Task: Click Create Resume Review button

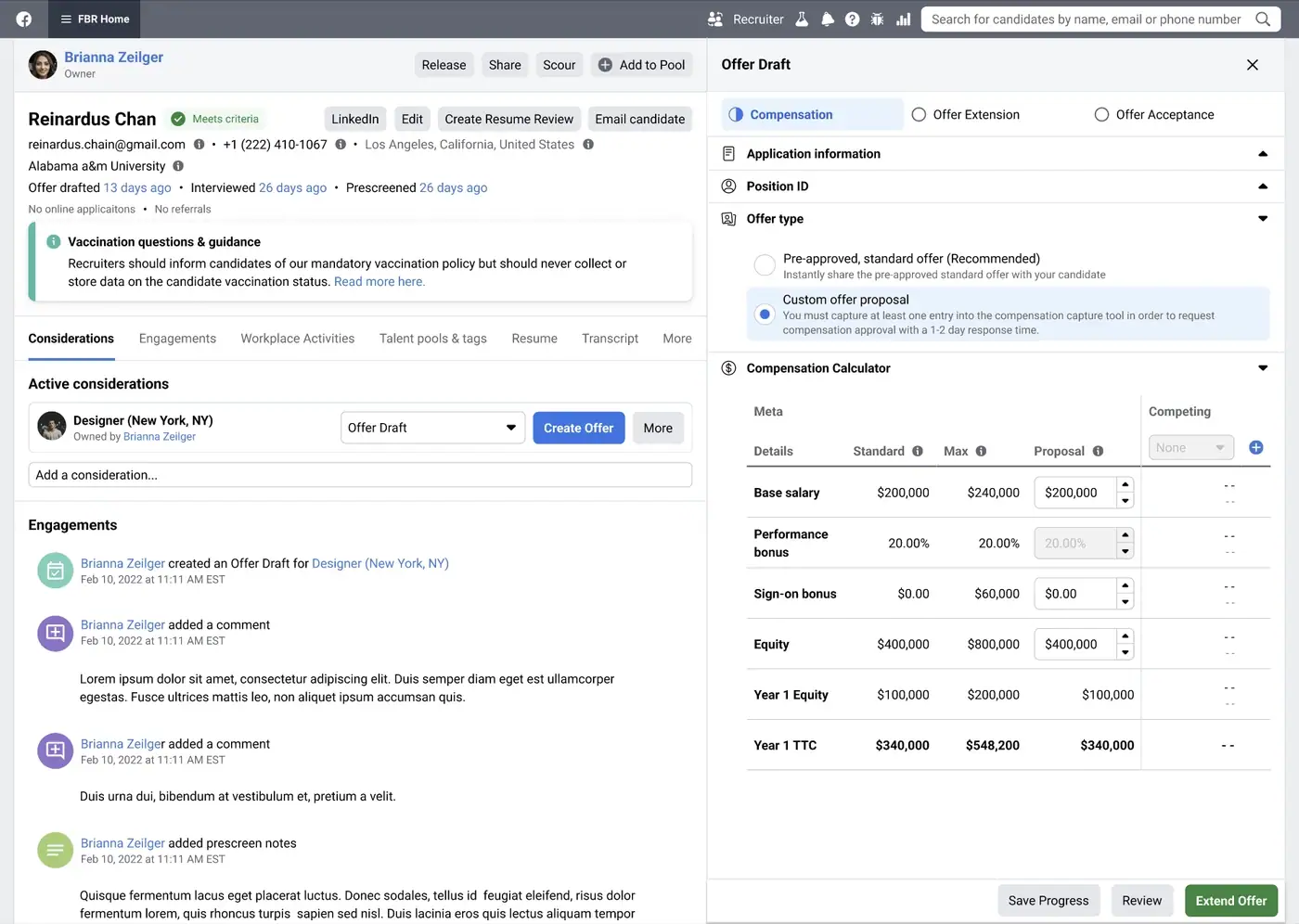Action: [509, 119]
